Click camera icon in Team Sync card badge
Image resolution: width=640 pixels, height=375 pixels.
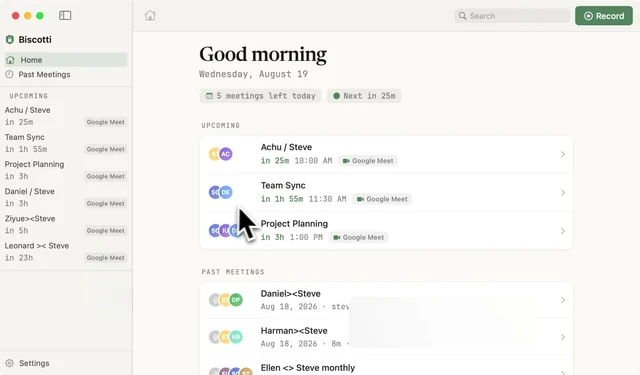360,199
